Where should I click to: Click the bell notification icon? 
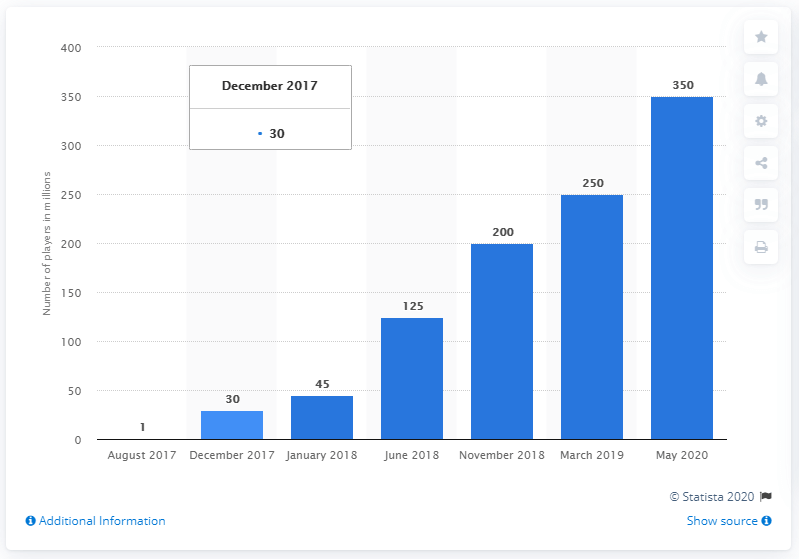[x=761, y=79]
